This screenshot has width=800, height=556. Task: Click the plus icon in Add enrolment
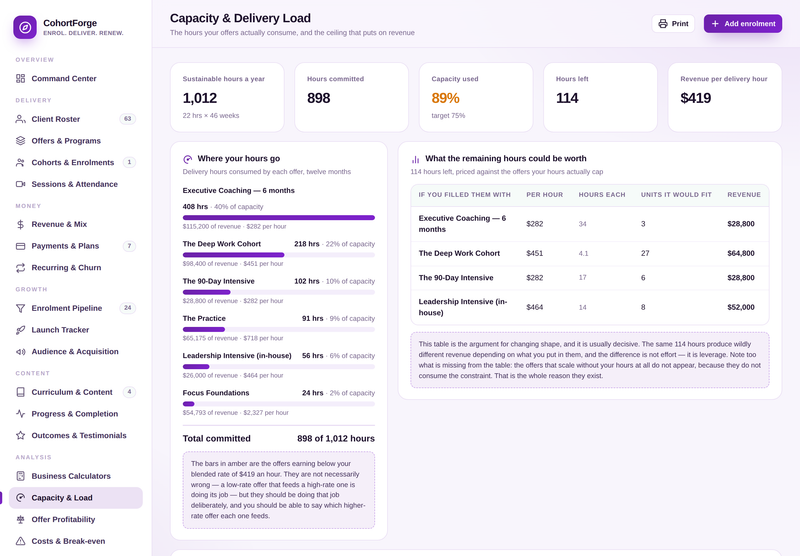[715, 23]
